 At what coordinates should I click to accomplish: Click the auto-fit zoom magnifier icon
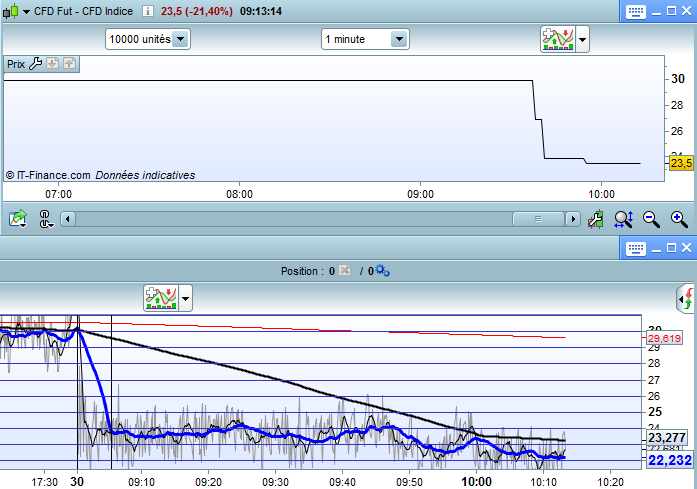[624, 219]
